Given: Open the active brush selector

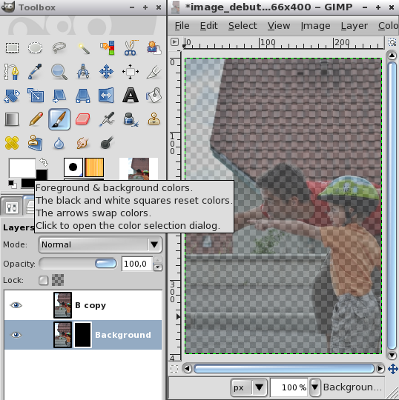Looking at the screenshot, I should point(73,167).
